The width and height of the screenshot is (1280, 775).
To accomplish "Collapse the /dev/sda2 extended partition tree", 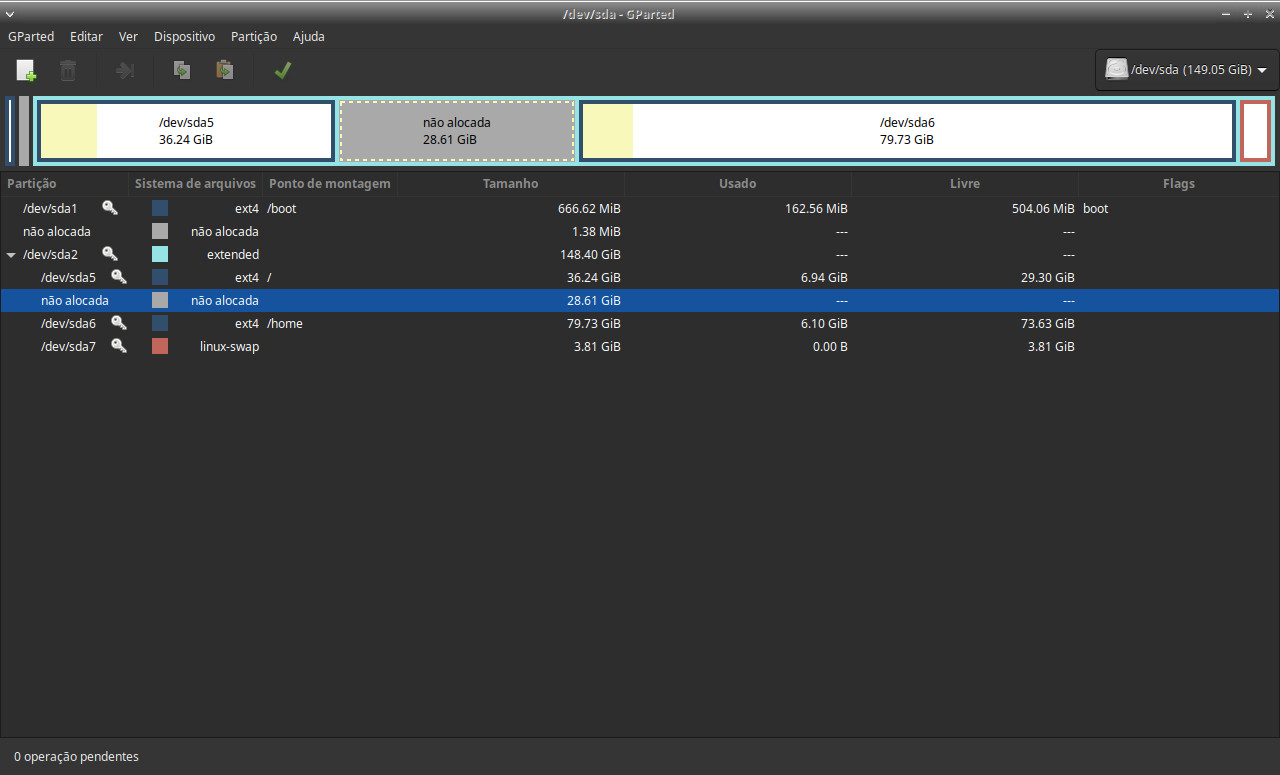I will tap(11, 255).
